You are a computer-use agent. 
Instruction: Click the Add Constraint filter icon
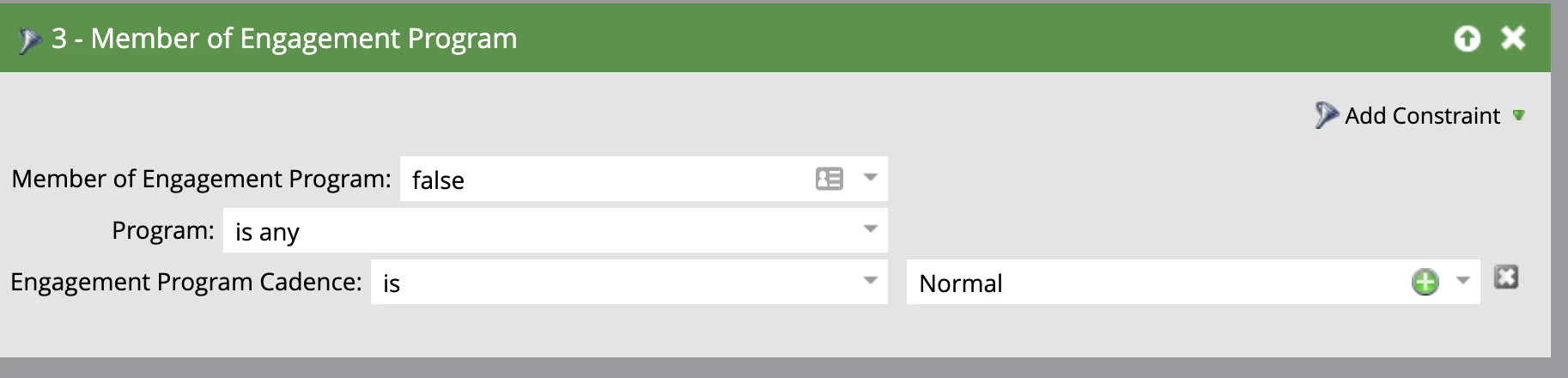(1326, 115)
